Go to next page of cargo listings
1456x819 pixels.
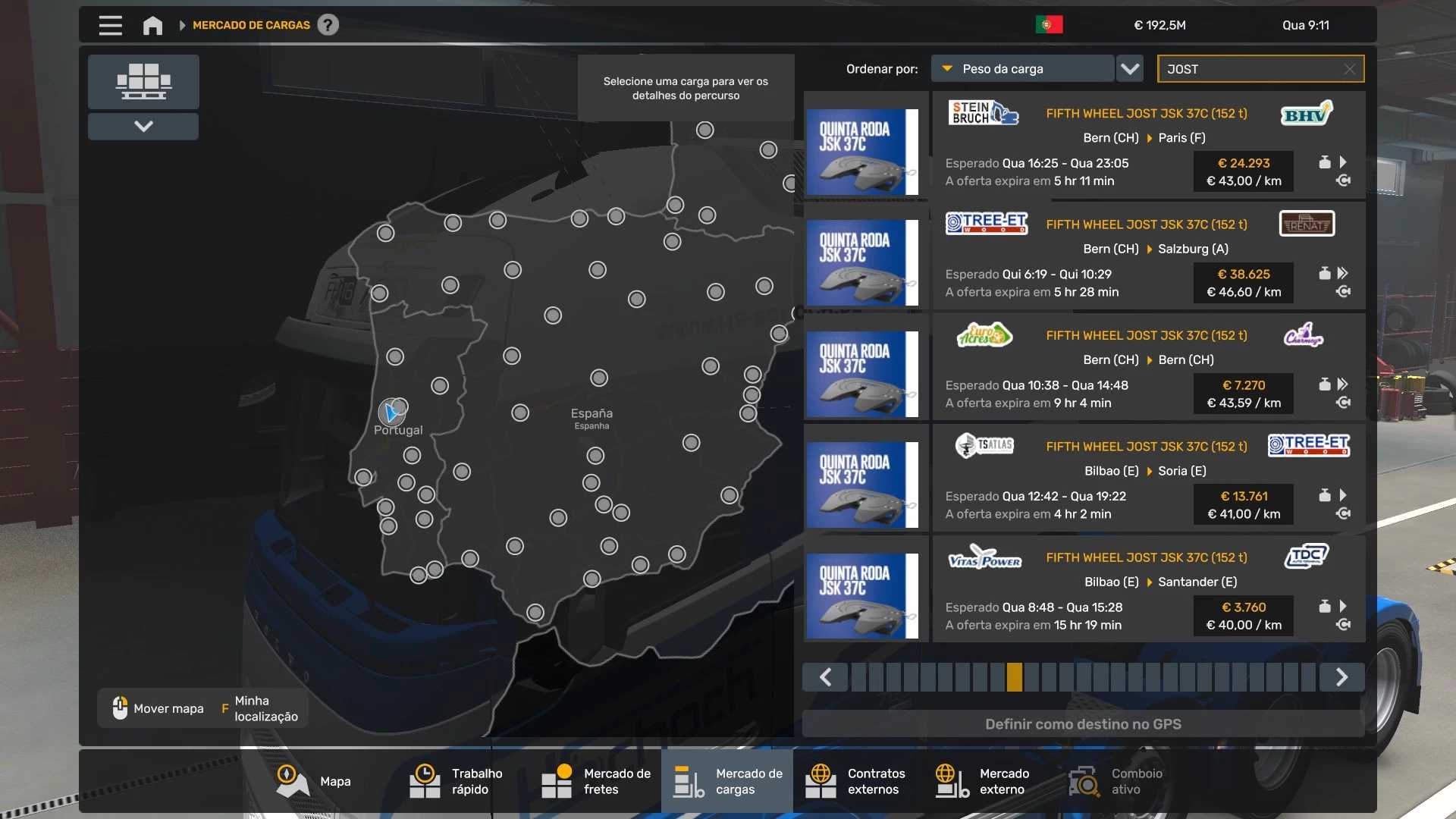tap(1341, 677)
